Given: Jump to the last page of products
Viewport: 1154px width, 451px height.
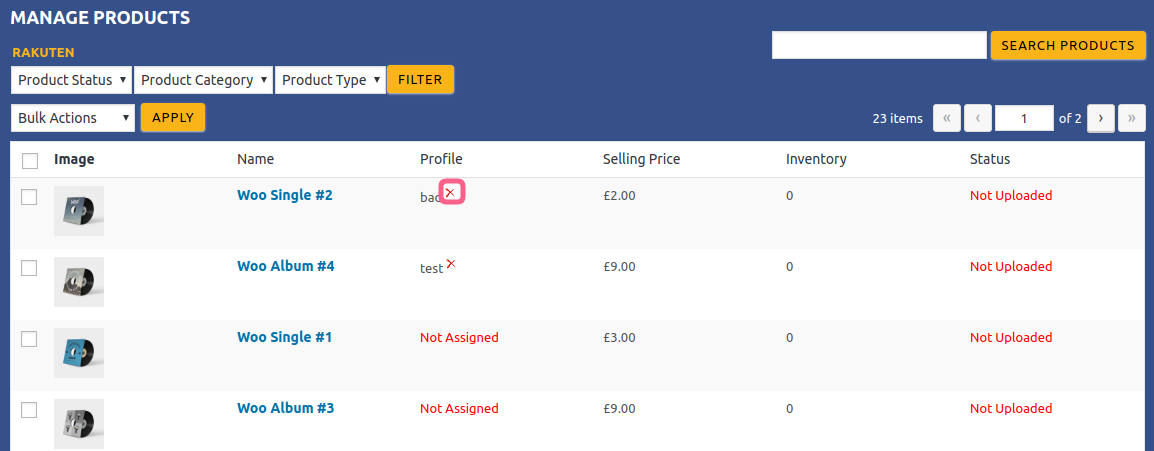Looking at the screenshot, I should [1132, 118].
